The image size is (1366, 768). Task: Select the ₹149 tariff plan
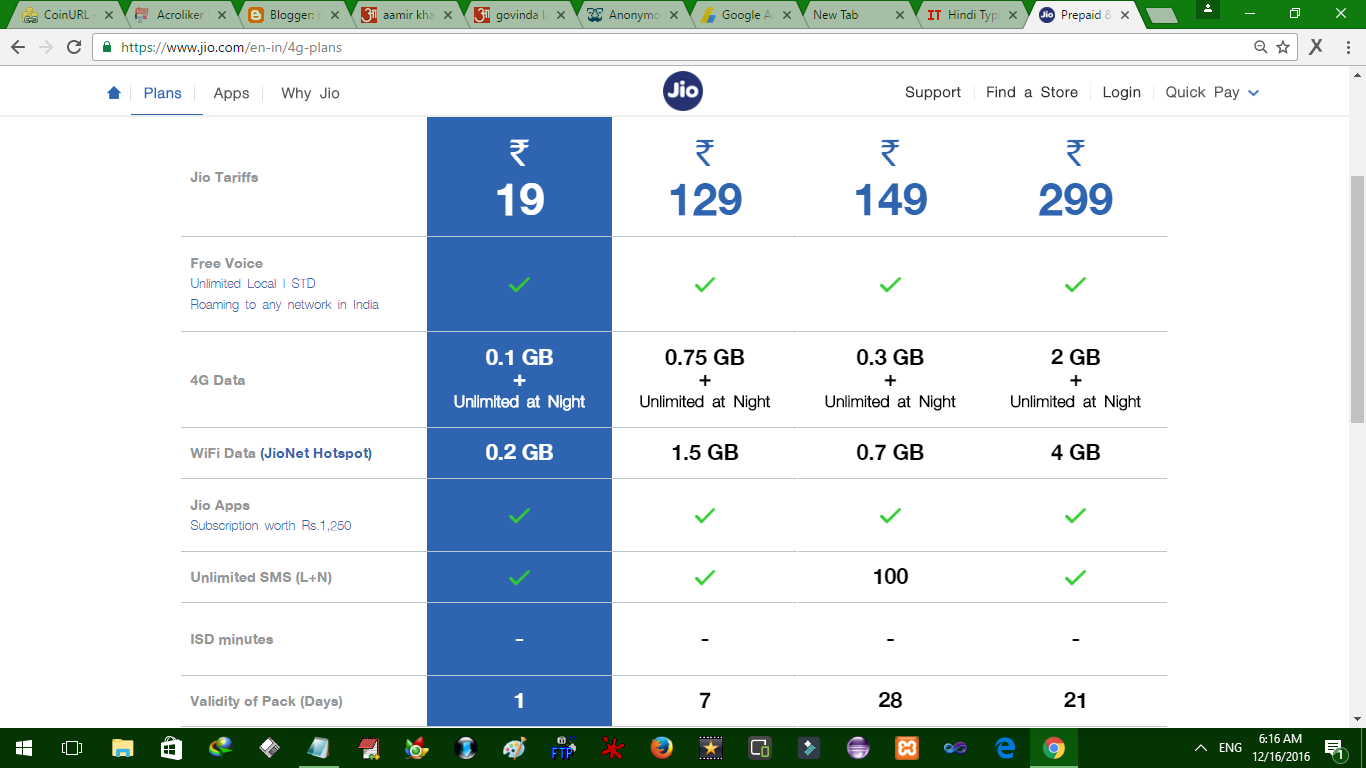(890, 177)
